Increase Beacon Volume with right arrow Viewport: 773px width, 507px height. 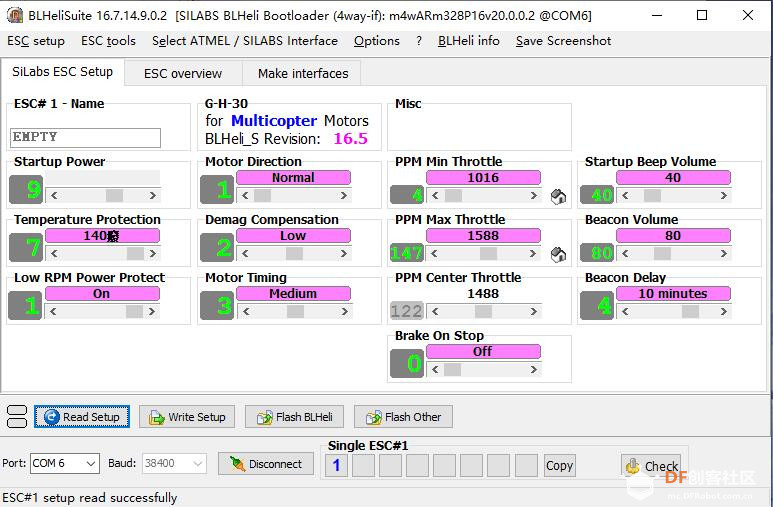(x=723, y=254)
